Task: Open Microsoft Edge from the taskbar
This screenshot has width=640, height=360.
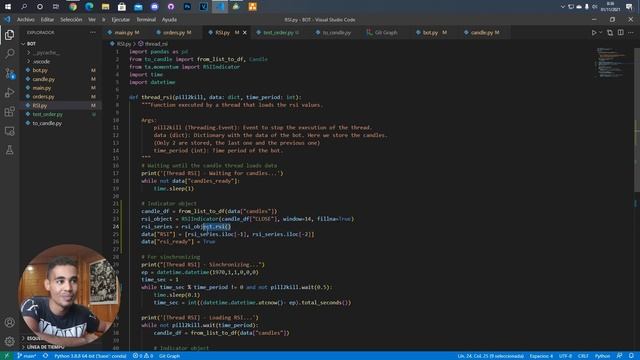Action: point(89,7)
